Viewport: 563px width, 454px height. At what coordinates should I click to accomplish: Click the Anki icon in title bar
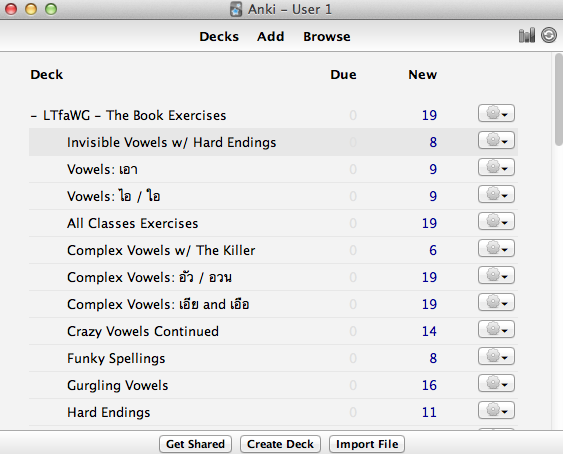pos(236,9)
